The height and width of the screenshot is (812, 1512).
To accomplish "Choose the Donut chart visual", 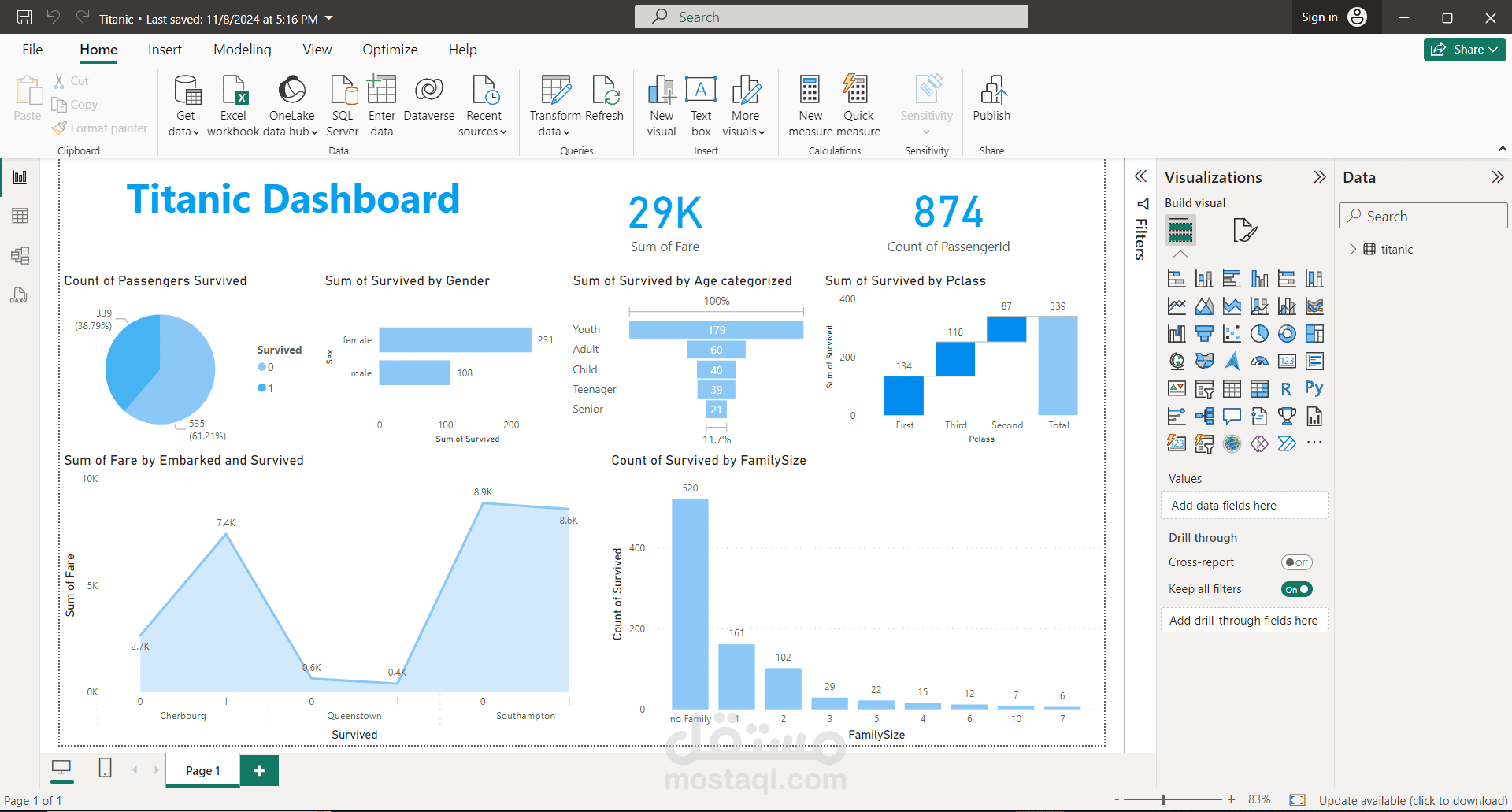I will [1287, 334].
